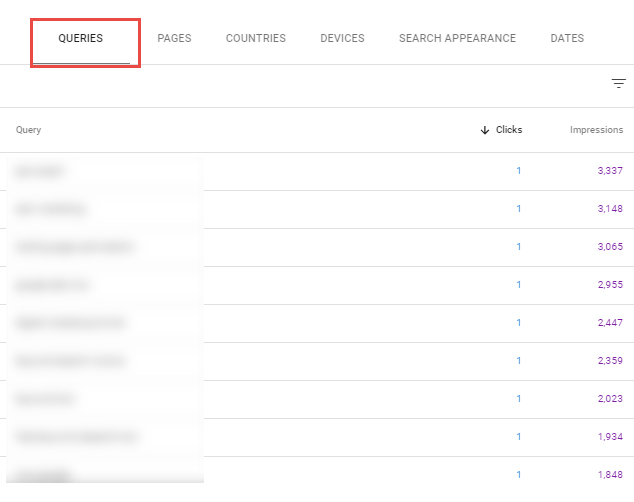Select impressions value 2,023

(610, 399)
